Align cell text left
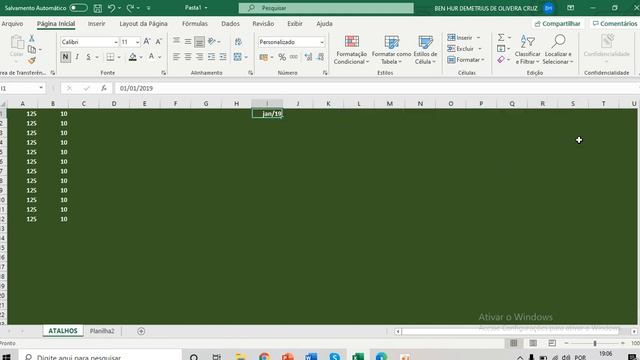 [176, 57]
